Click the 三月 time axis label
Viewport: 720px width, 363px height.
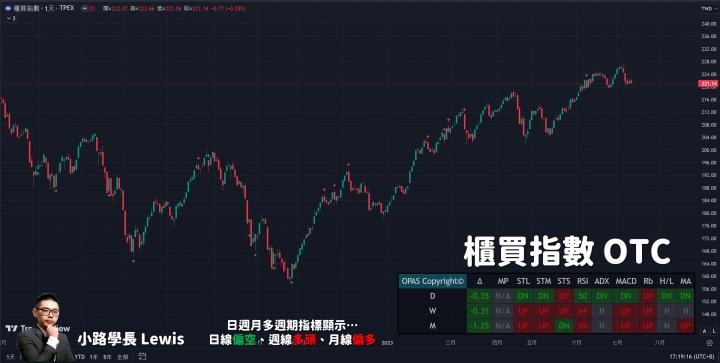tap(450, 343)
